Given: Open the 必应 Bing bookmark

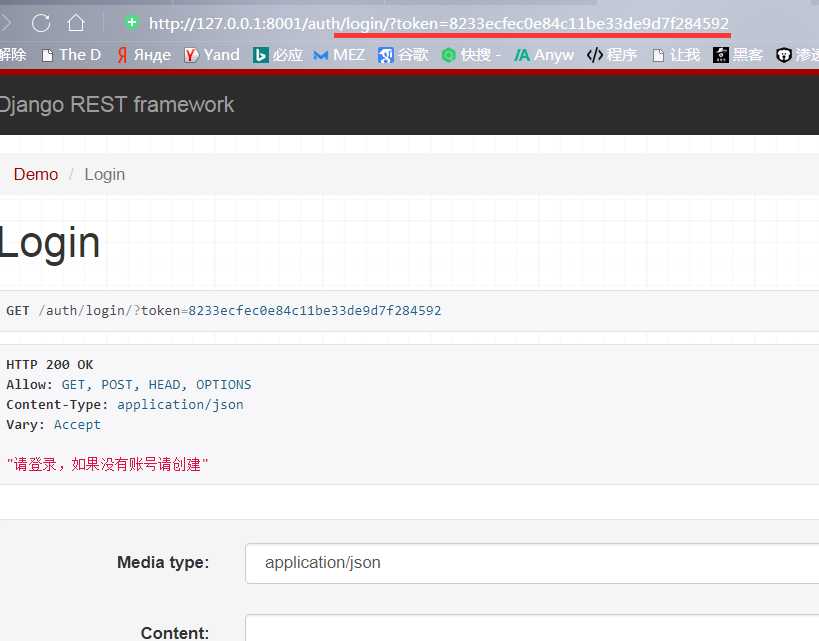Looking at the screenshot, I should pyautogui.click(x=277, y=55).
